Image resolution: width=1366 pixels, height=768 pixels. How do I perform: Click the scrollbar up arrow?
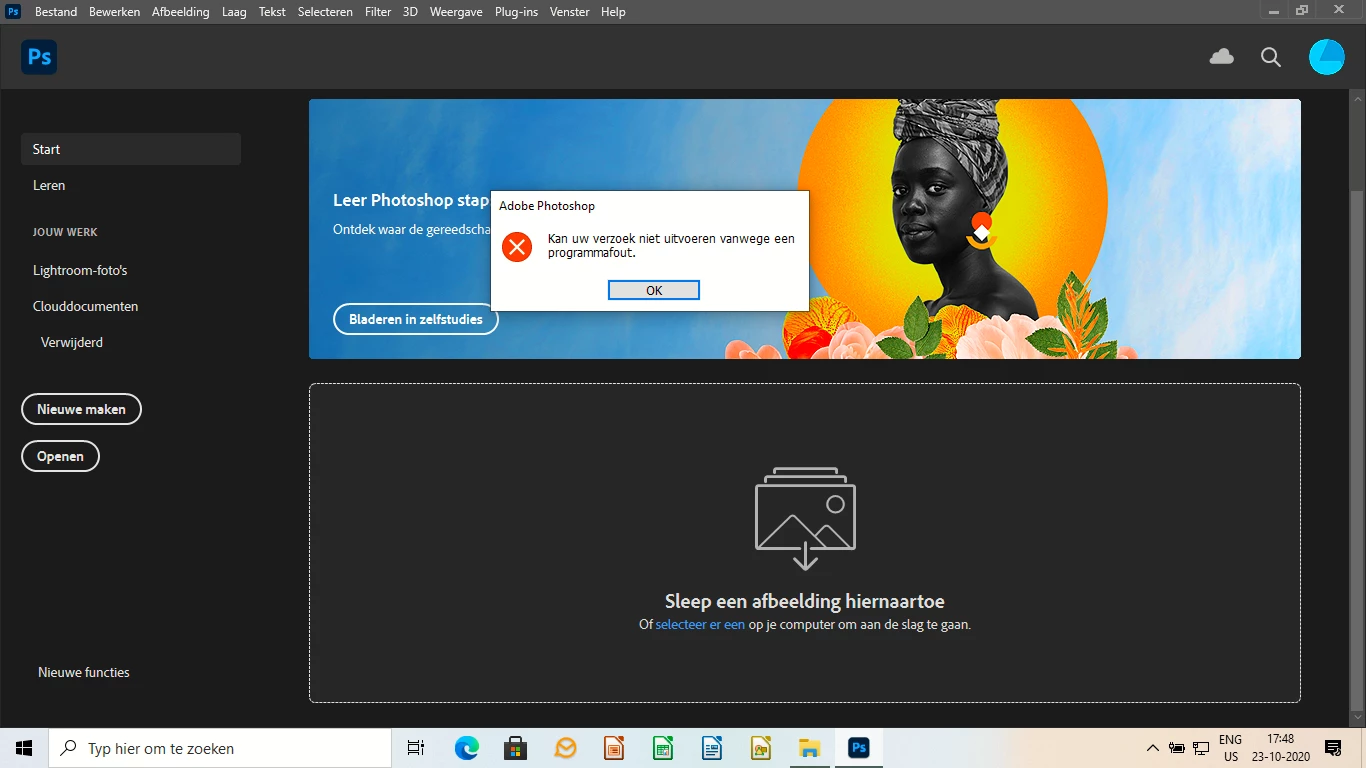[x=1357, y=97]
